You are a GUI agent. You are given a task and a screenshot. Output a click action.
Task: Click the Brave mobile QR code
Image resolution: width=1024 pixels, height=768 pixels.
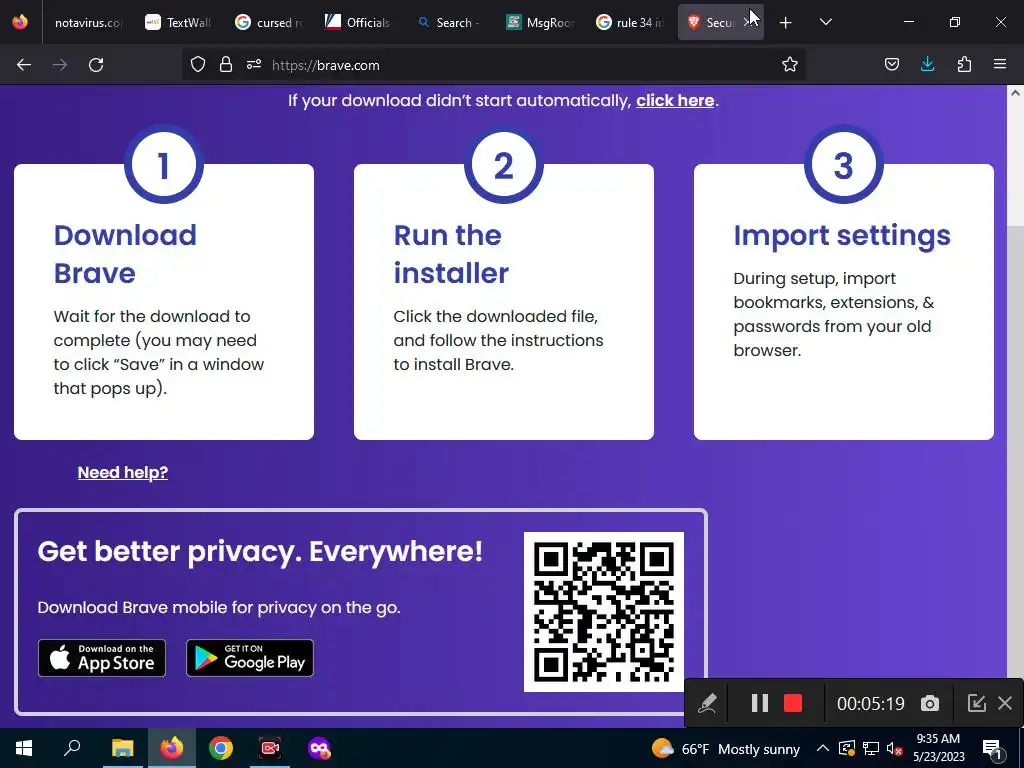click(x=604, y=612)
